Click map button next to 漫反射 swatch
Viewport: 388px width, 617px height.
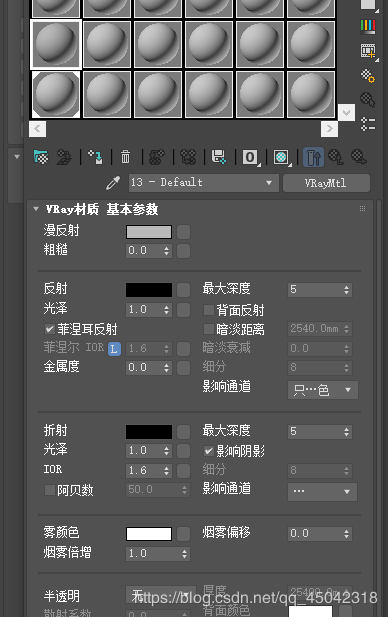coord(183,232)
